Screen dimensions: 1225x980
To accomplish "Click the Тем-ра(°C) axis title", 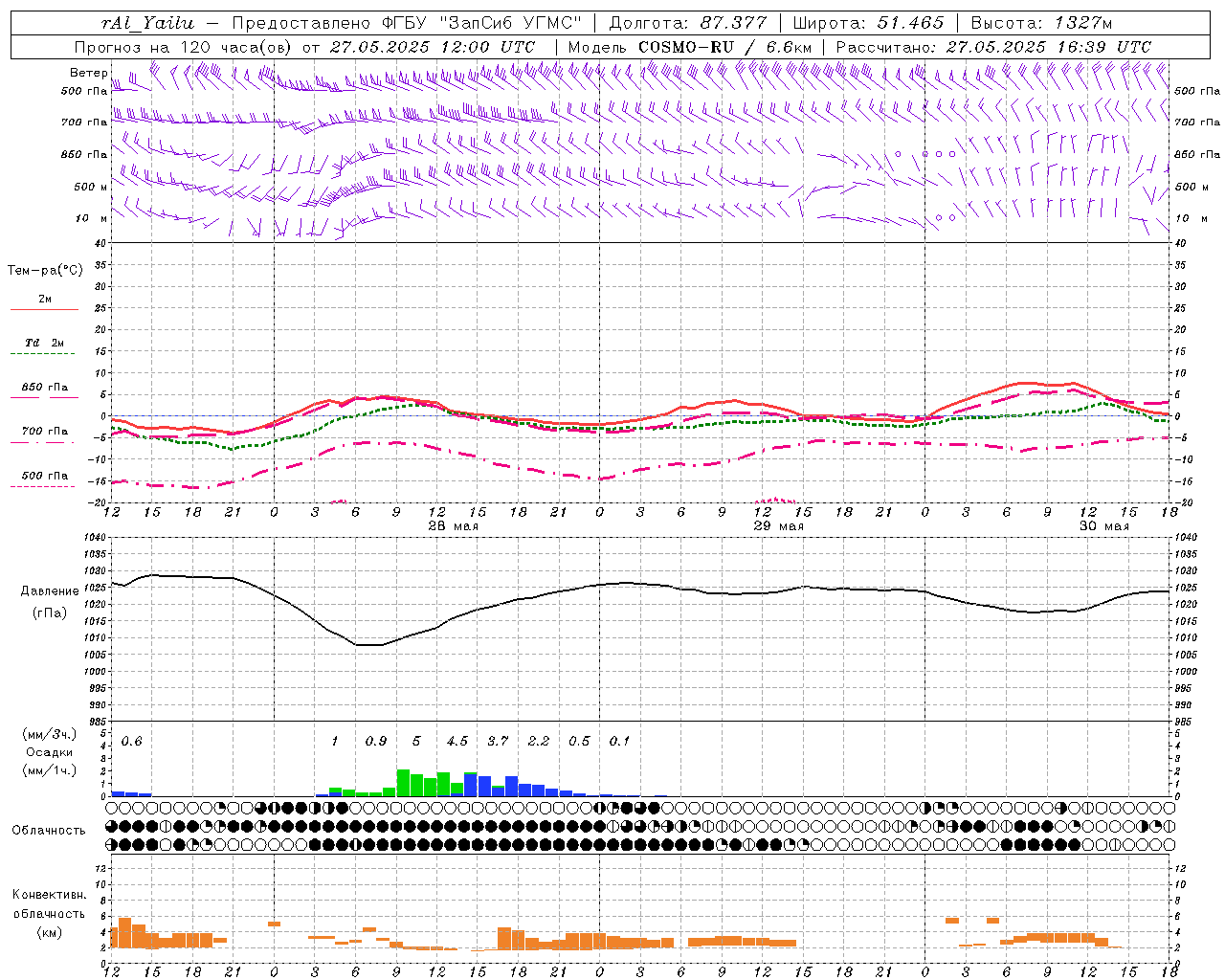I will [x=45, y=271].
